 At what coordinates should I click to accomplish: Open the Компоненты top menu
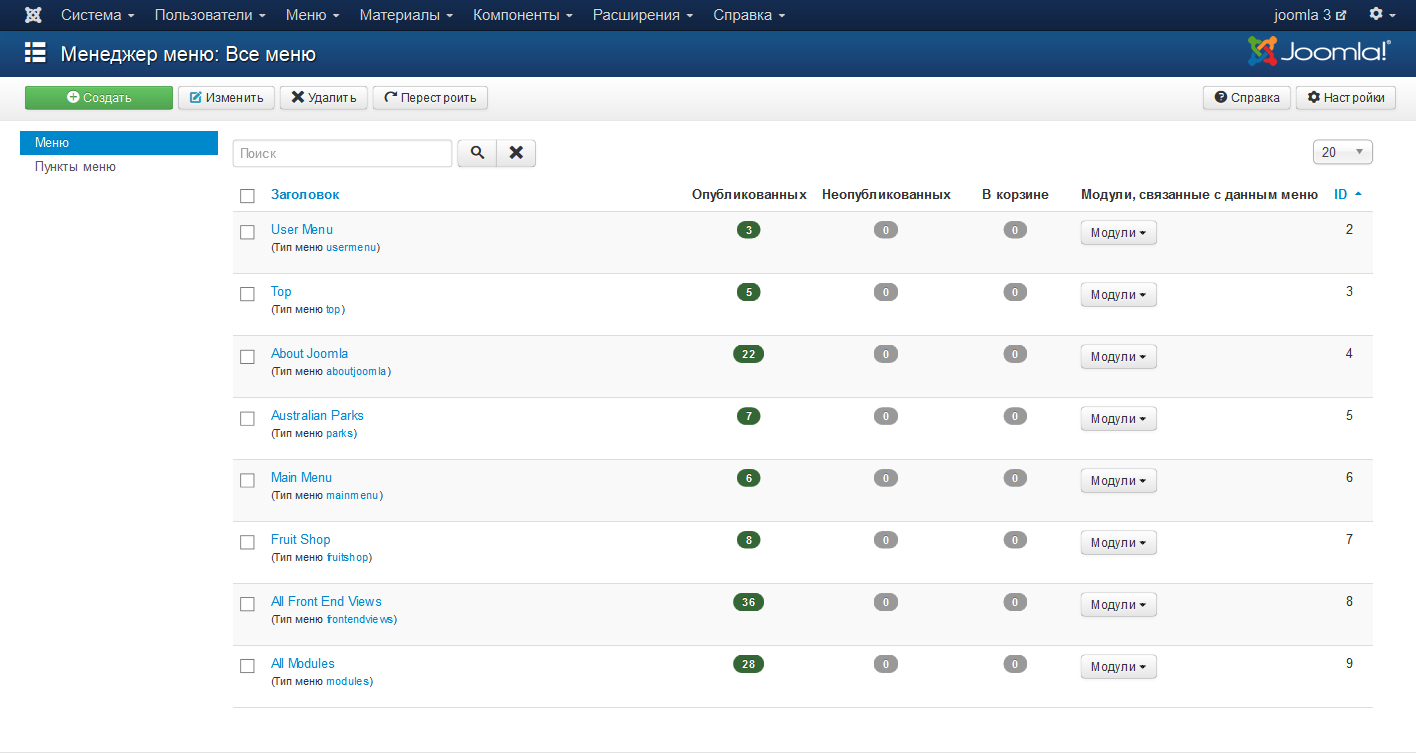click(523, 15)
